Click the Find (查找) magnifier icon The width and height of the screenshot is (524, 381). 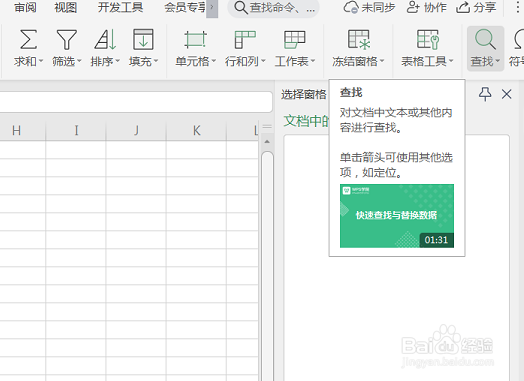tap(485, 39)
